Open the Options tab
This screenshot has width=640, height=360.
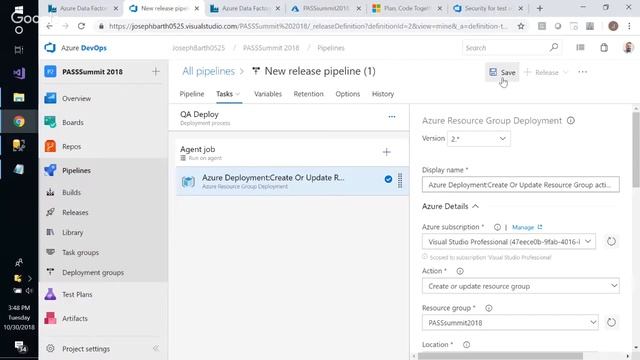pyautogui.click(x=348, y=94)
